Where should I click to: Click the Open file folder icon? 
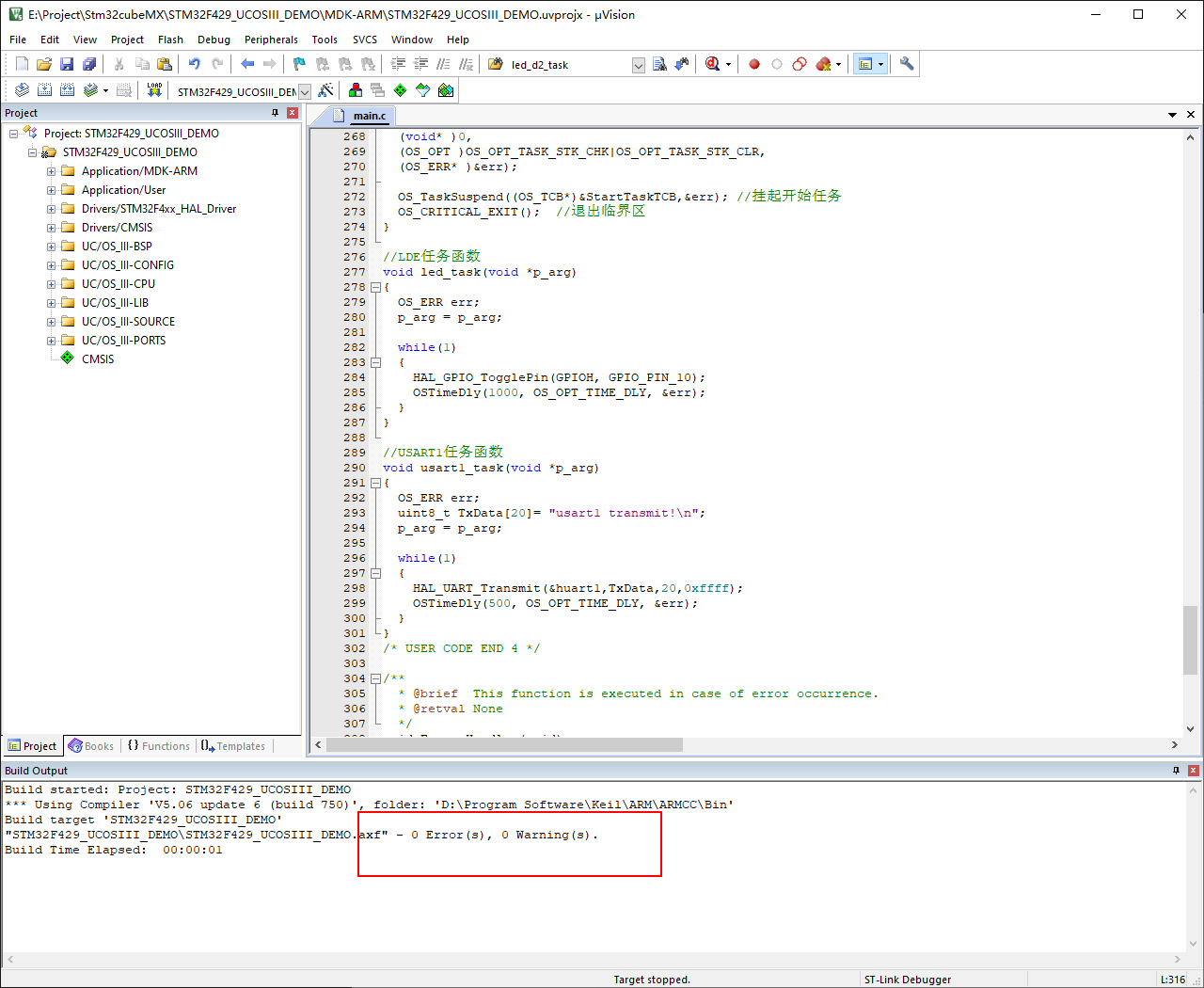click(44, 64)
